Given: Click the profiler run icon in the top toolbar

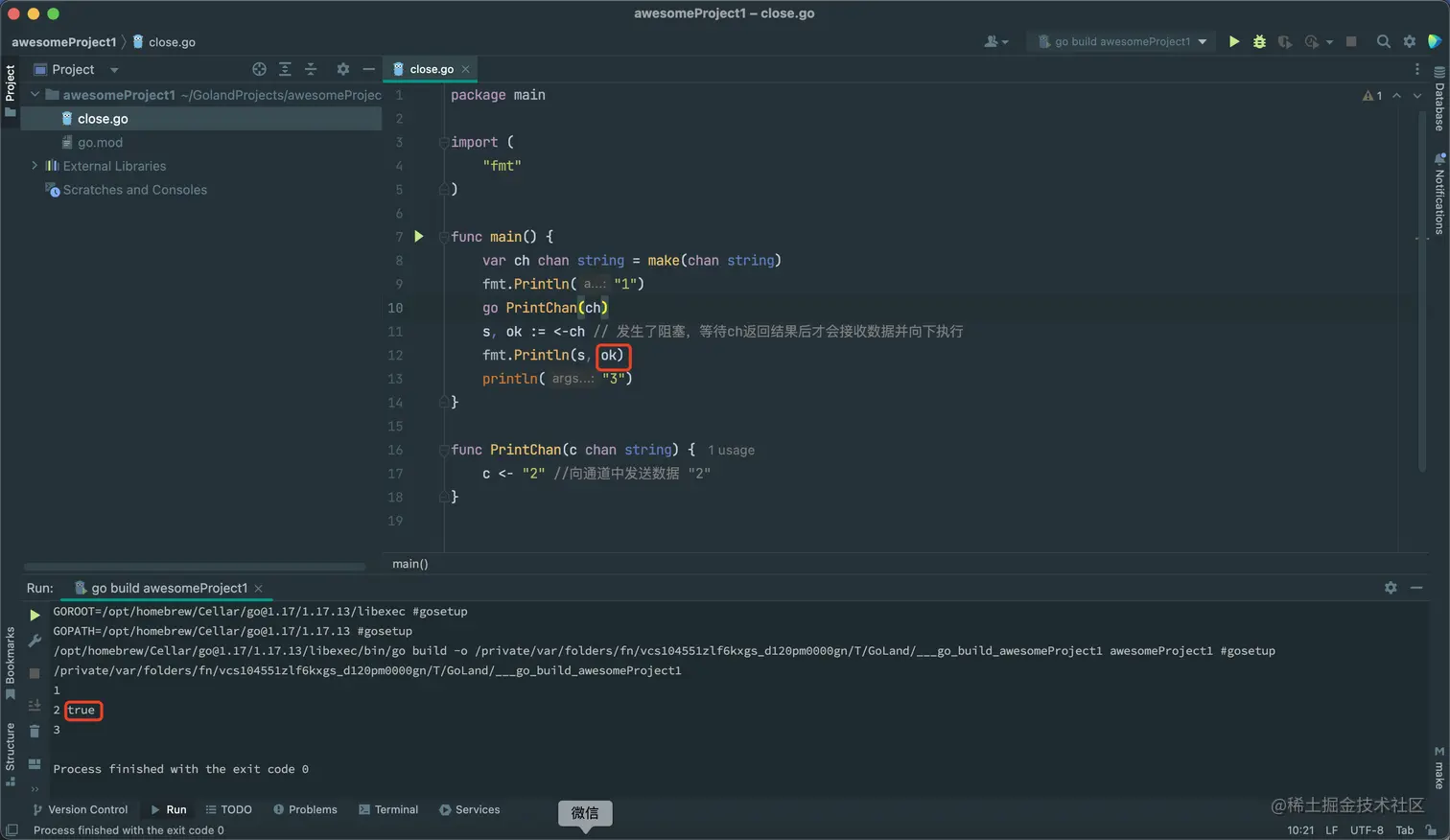Looking at the screenshot, I should [x=1311, y=41].
